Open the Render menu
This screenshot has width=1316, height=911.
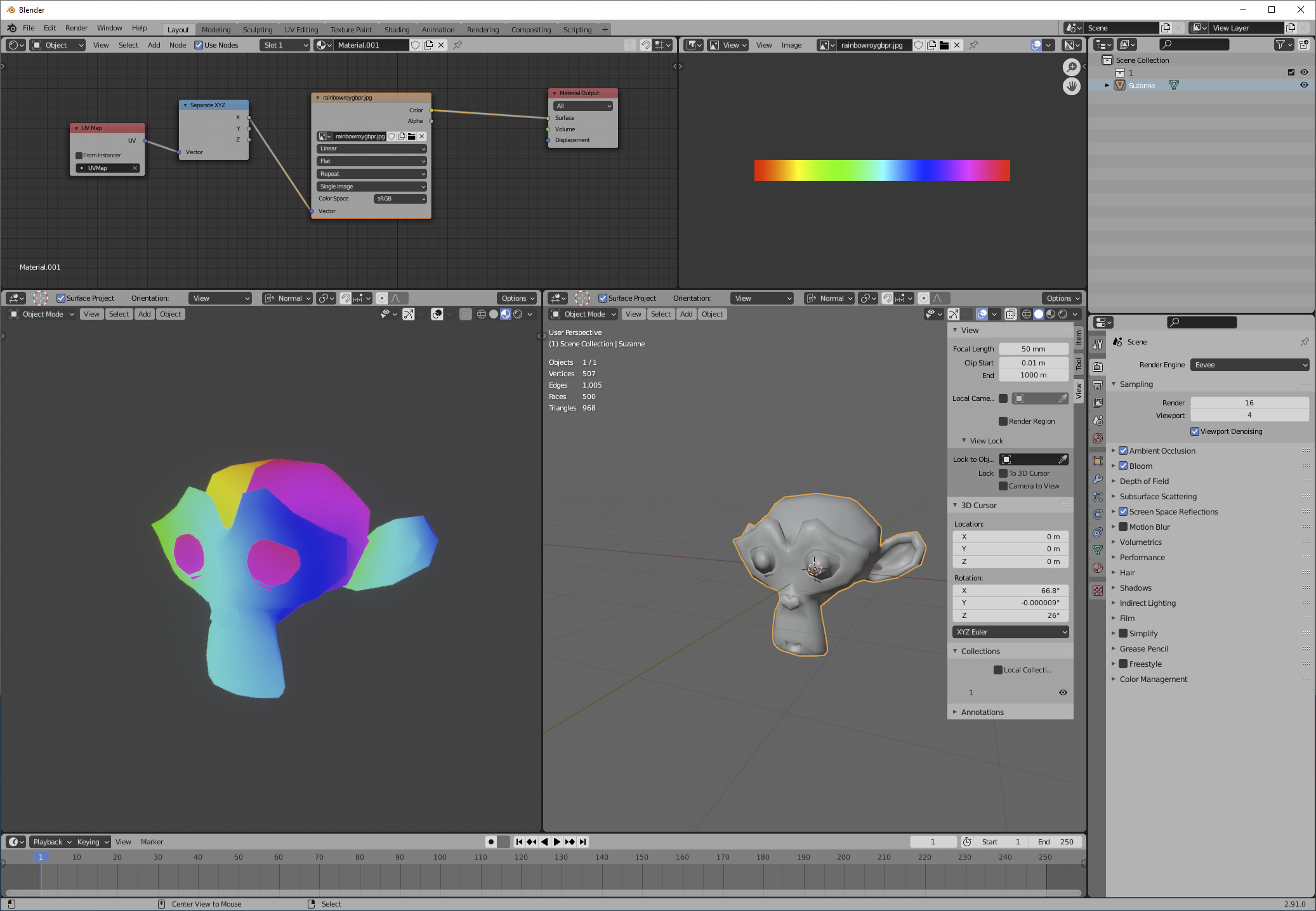coord(76,28)
